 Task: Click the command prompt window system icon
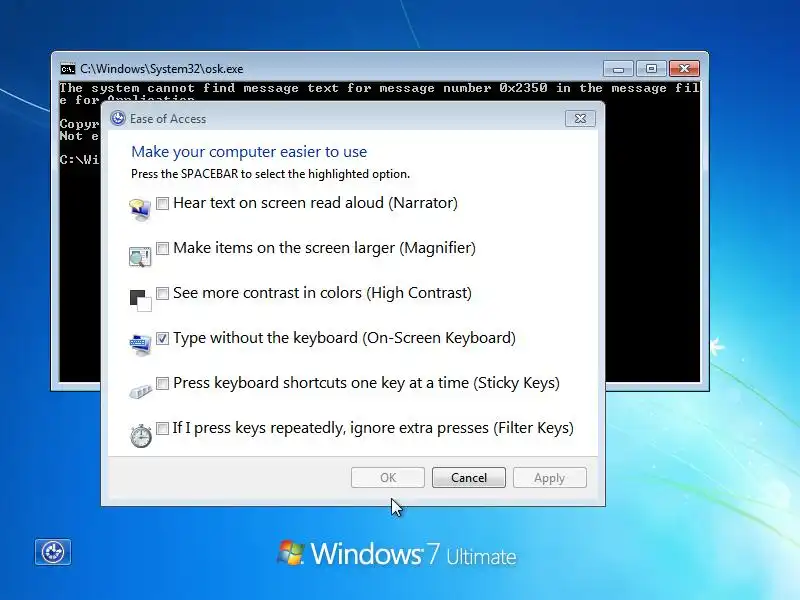coord(67,69)
